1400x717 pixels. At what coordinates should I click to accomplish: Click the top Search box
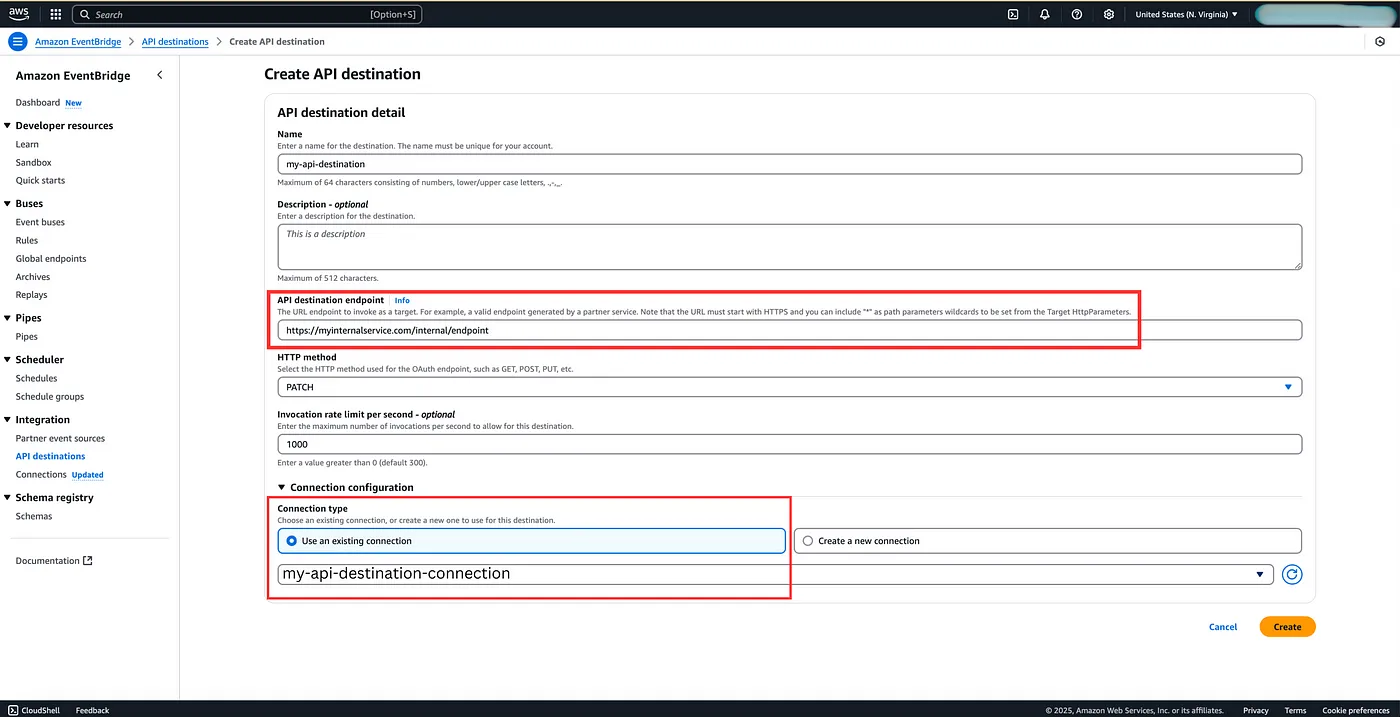tap(246, 14)
